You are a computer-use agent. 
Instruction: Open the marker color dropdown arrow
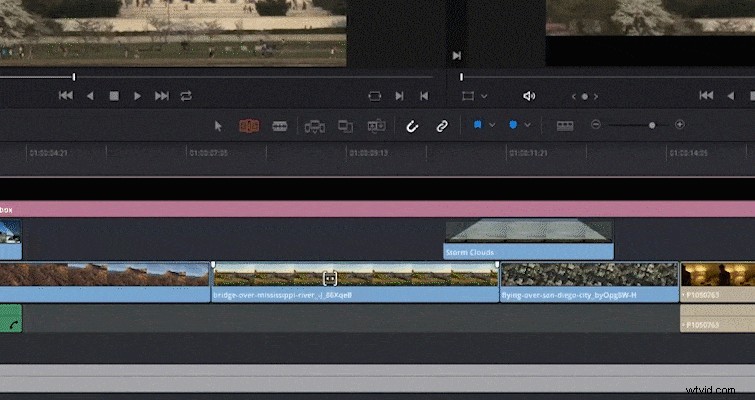click(x=528, y=125)
